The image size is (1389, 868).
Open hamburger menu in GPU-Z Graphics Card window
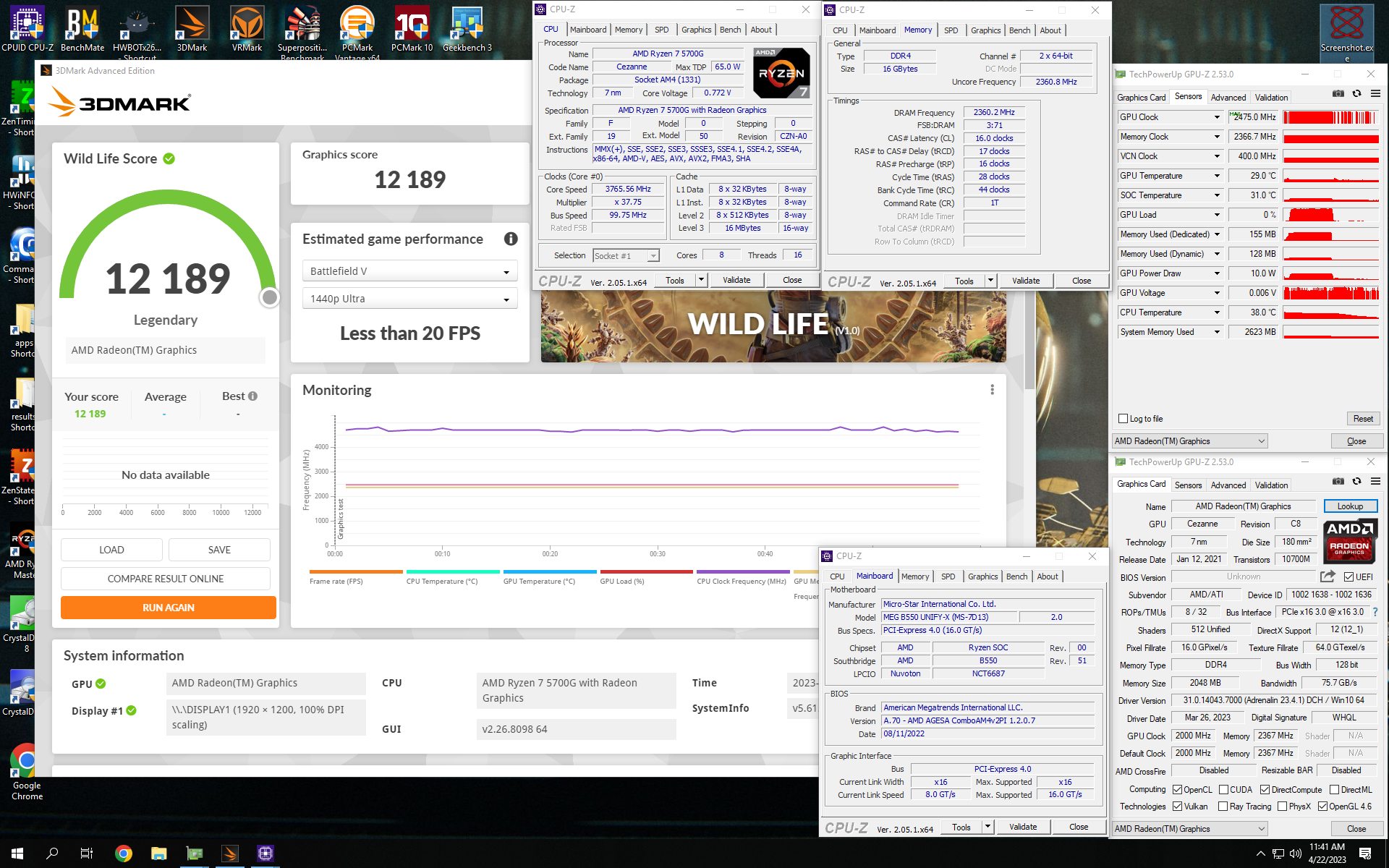click(1376, 482)
